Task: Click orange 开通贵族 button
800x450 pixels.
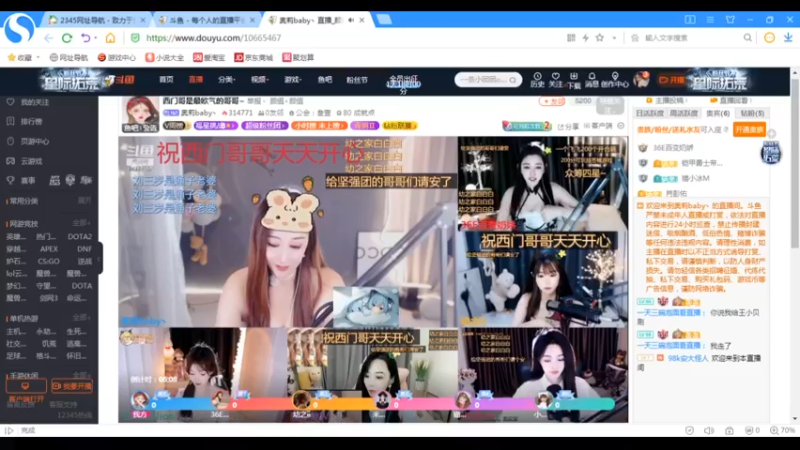Action: coord(749,130)
